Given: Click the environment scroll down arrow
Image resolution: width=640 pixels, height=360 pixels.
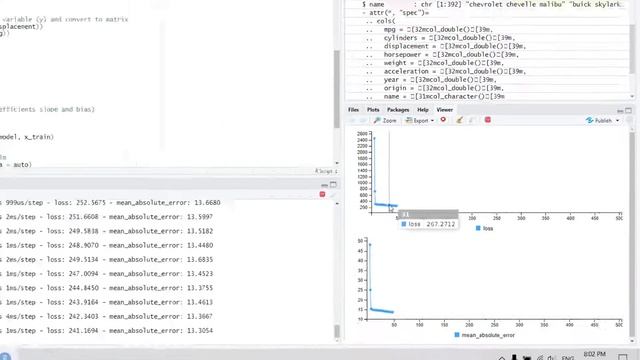Looking at the screenshot, I should click(632, 97).
